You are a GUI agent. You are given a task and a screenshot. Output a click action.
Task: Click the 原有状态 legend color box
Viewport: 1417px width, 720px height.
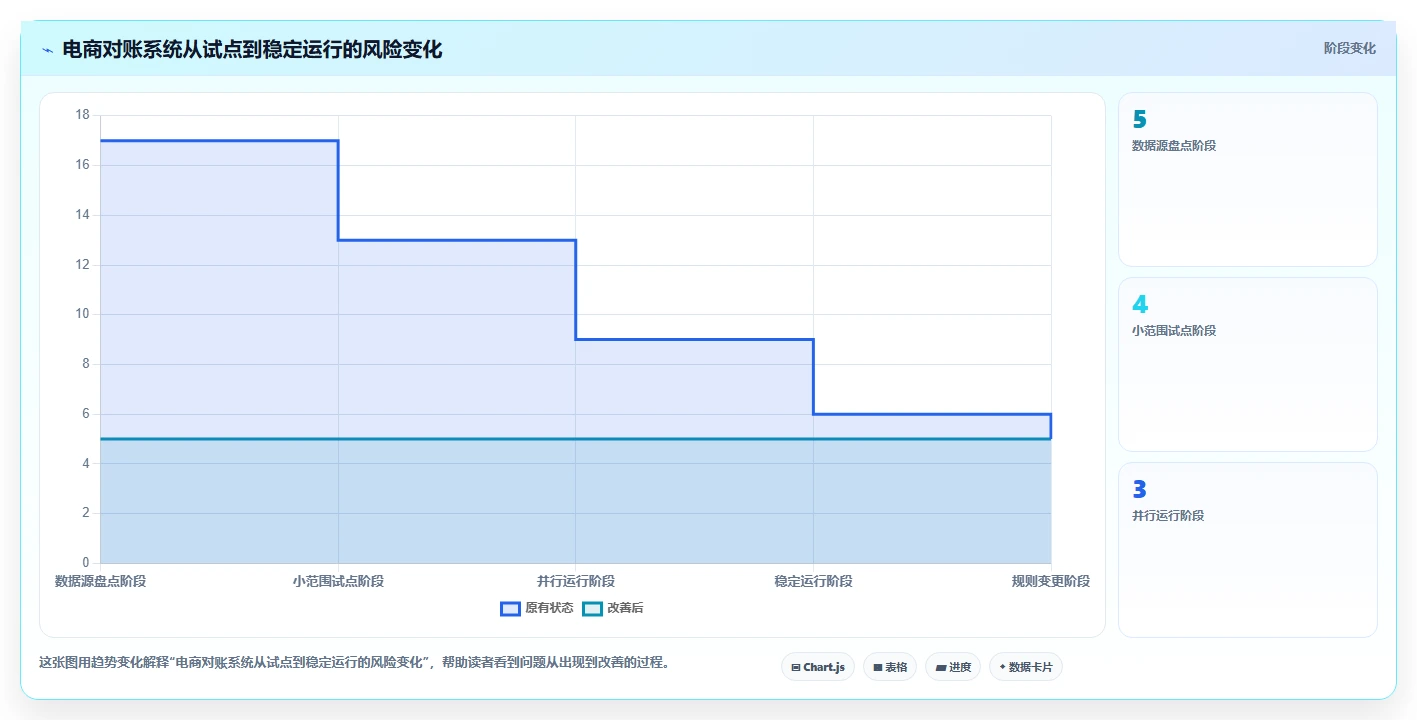tap(510, 608)
